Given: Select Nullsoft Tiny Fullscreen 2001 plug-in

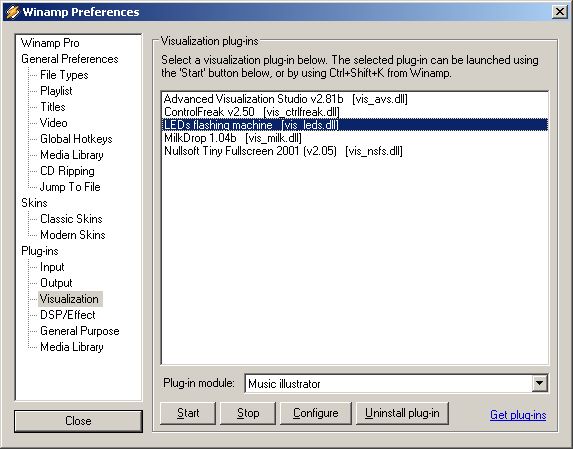Looking at the screenshot, I should 354,151.
